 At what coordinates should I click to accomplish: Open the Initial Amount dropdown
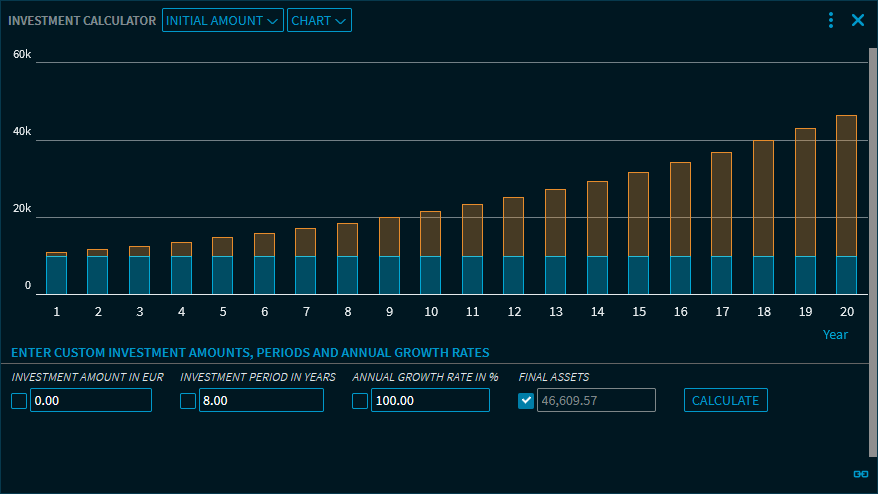[x=222, y=20]
